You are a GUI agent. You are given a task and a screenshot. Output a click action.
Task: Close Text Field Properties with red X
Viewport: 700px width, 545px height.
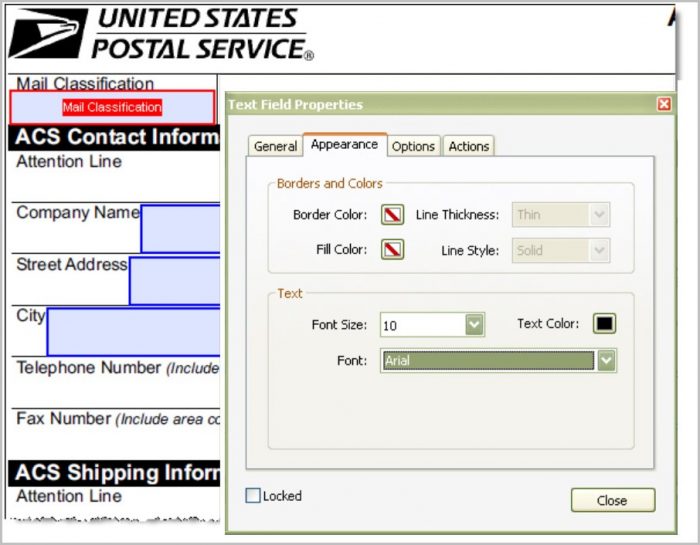click(x=664, y=104)
